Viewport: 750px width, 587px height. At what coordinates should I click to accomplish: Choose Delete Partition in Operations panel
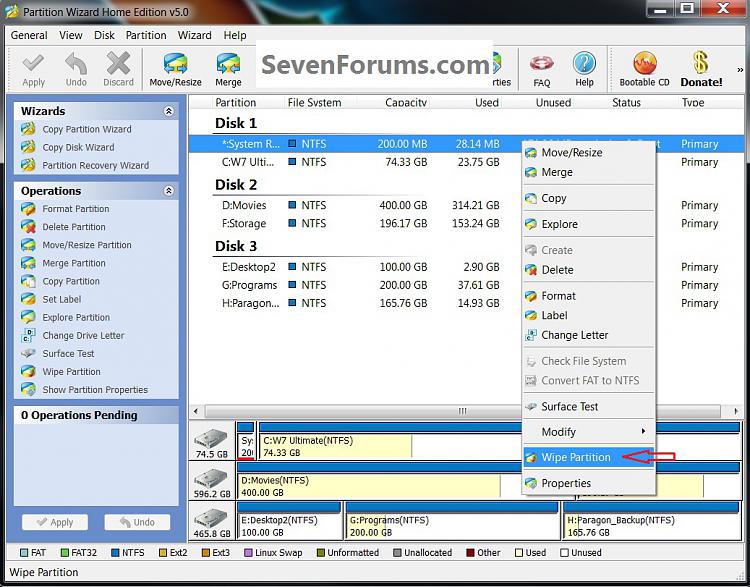[74, 227]
